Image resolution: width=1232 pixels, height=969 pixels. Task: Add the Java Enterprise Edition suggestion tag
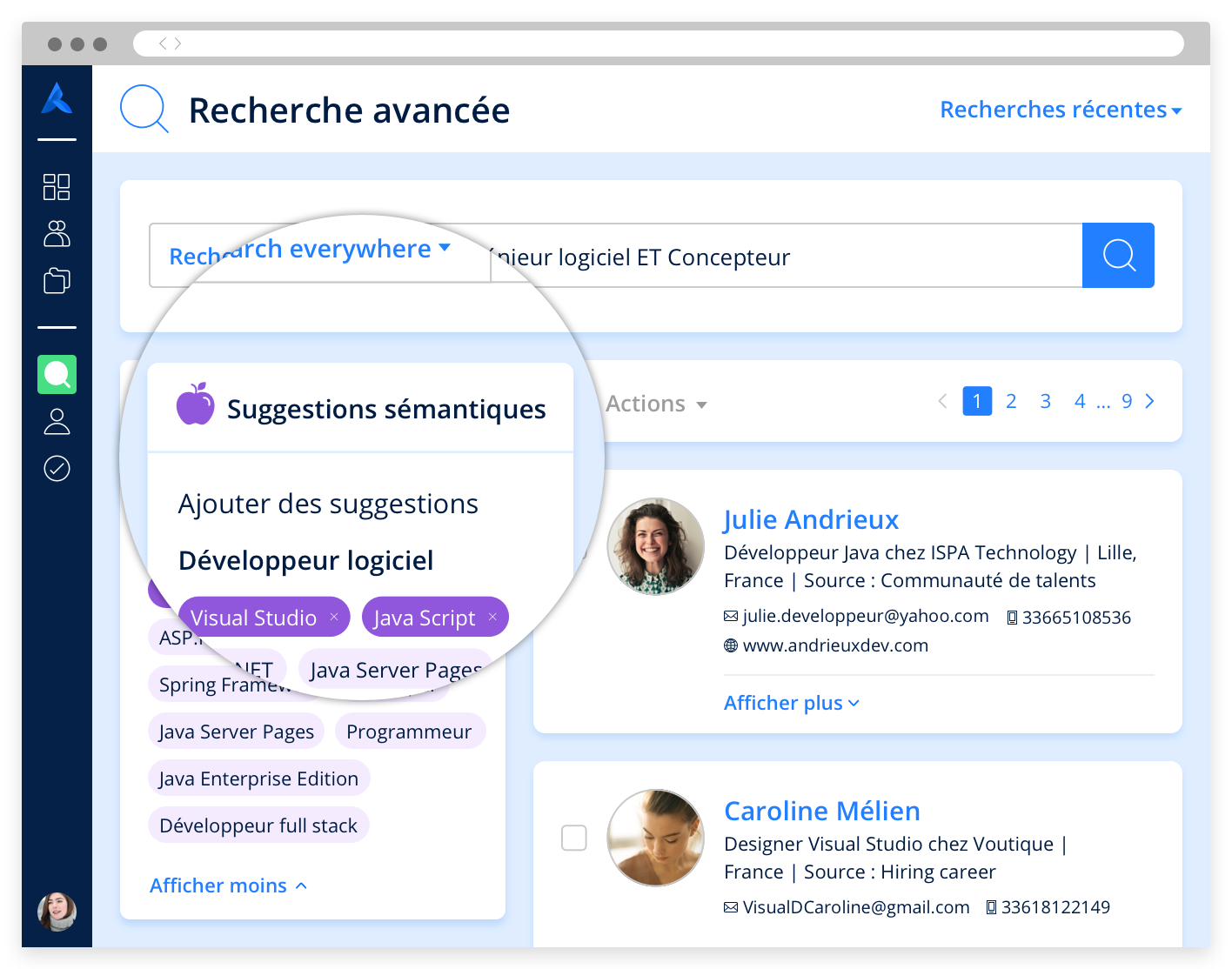pyautogui.click(x=258, y=779)
